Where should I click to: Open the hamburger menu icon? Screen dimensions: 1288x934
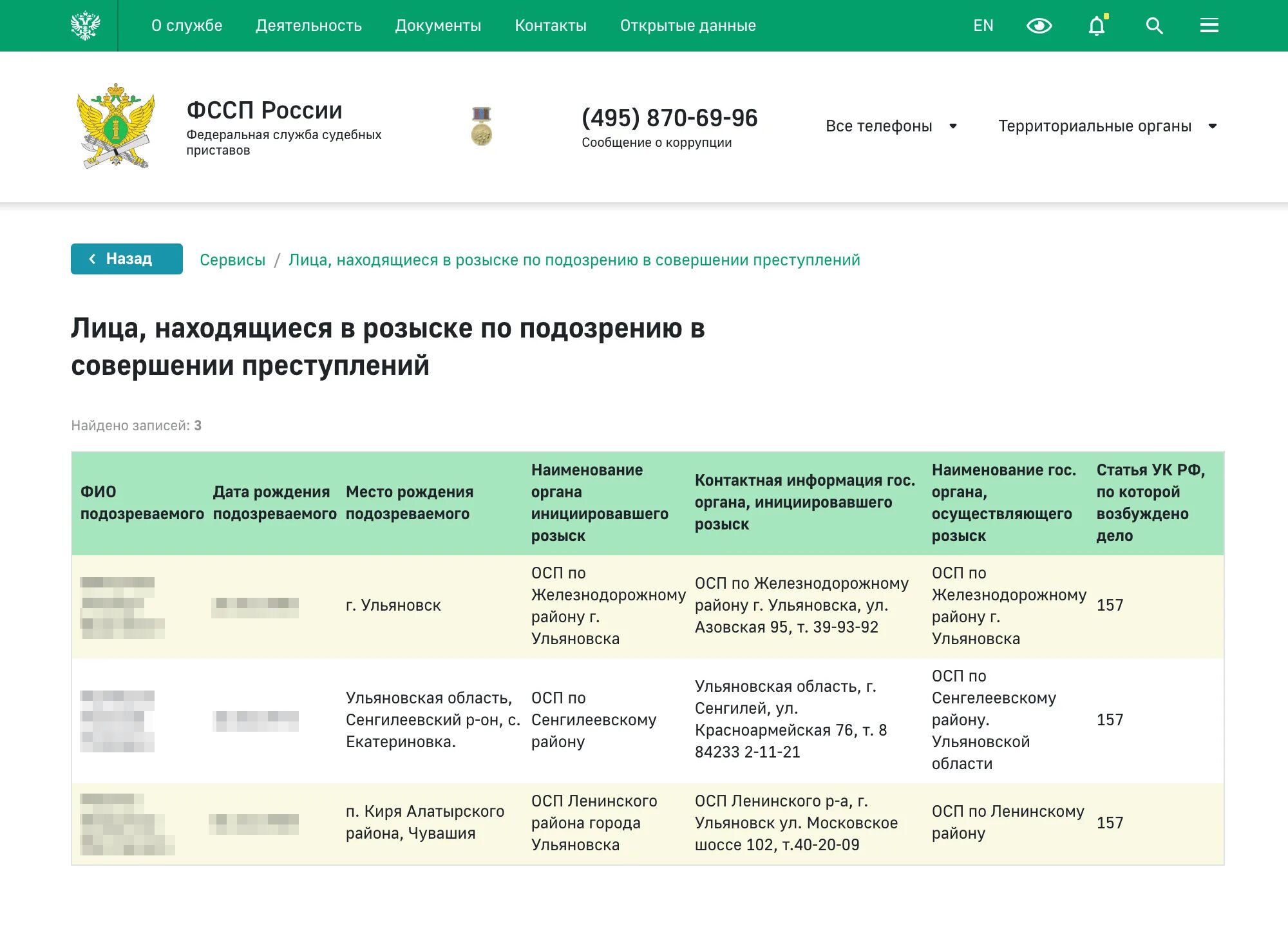(x=1209, y=26)
